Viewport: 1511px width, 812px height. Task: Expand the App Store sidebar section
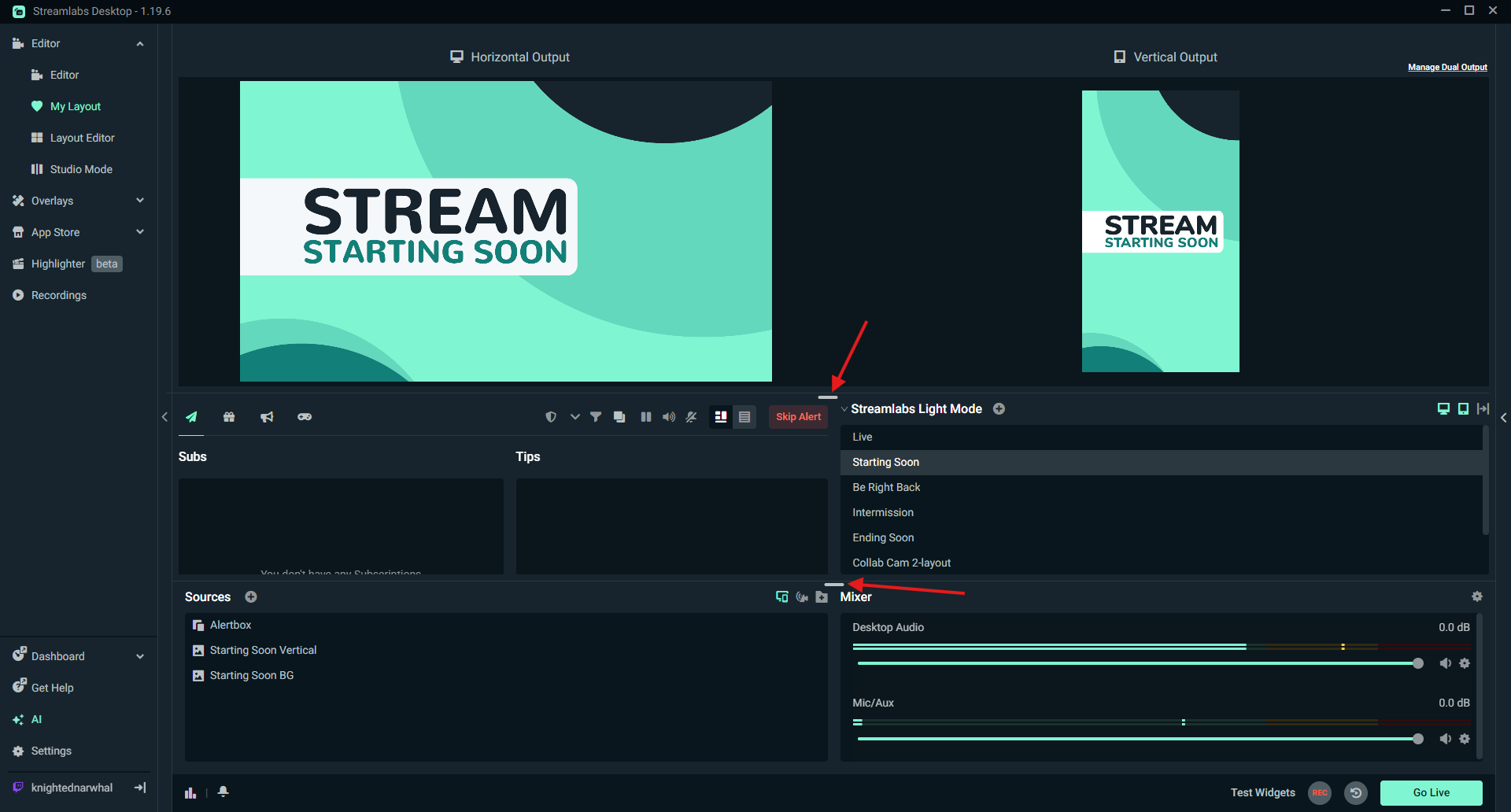click(x=139, y=232)
